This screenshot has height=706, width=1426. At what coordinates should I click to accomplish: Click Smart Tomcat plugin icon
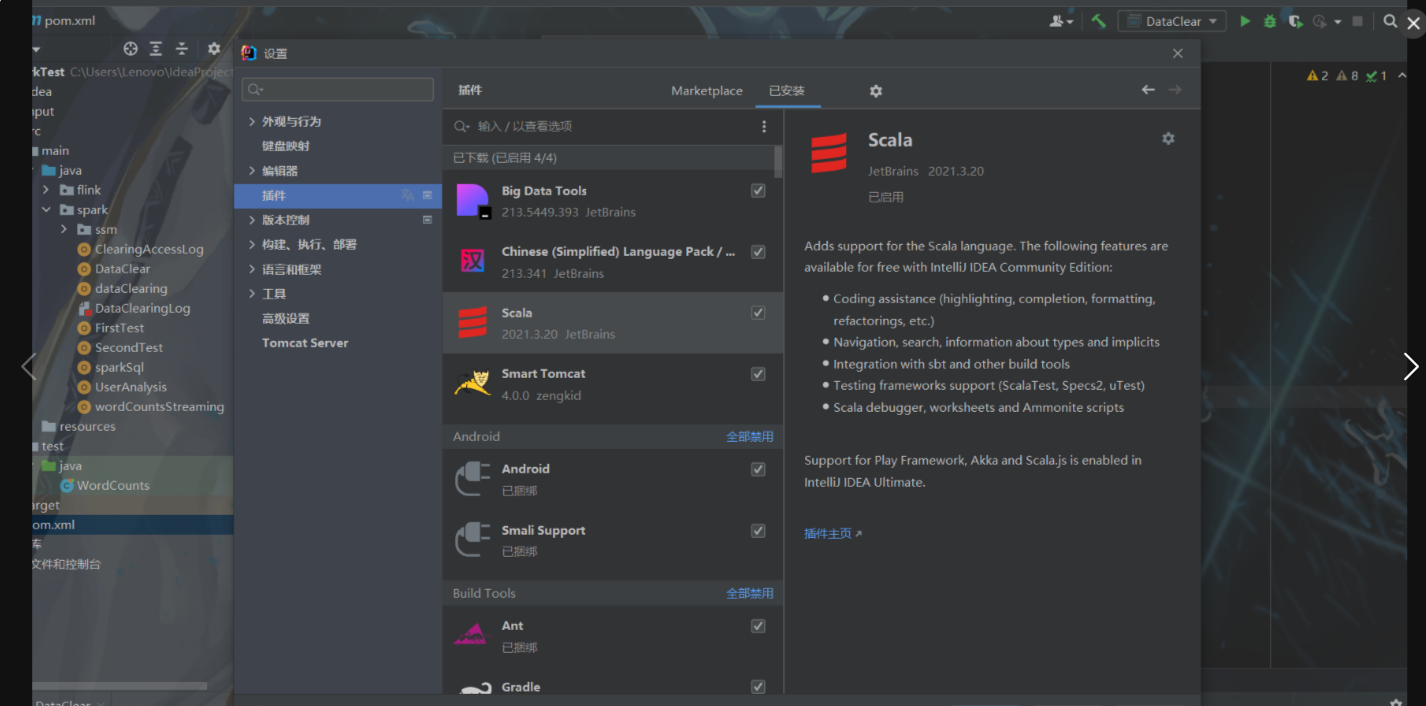tap(472, 384)
